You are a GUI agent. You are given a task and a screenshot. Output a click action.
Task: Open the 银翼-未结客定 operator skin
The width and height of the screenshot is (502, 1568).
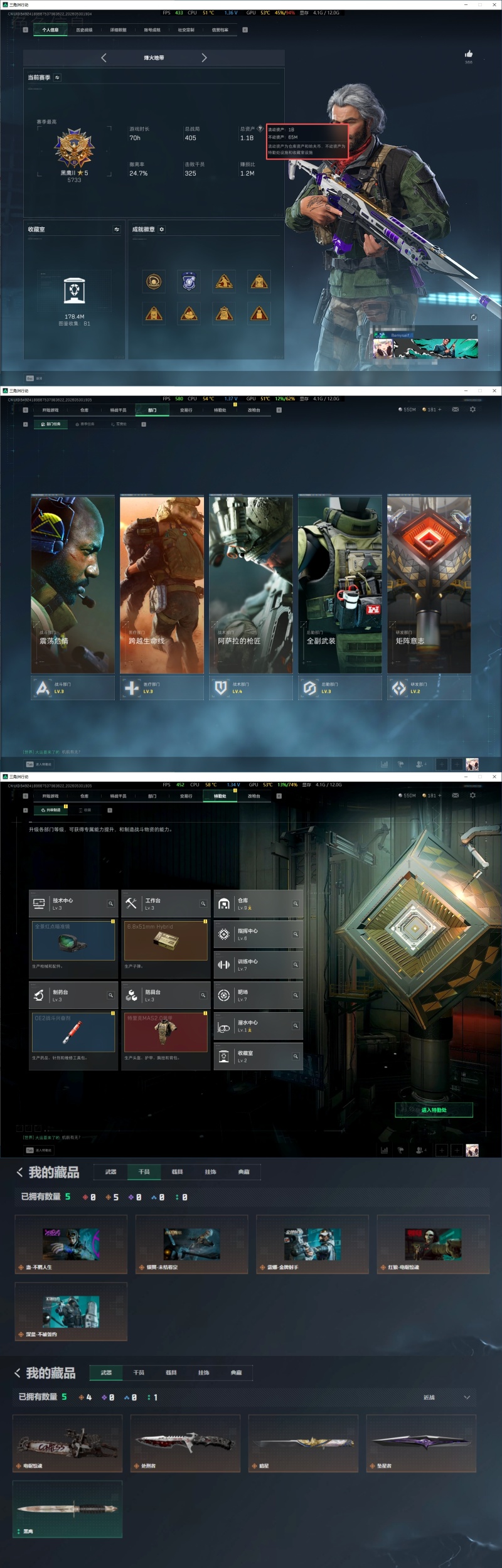191,1244
